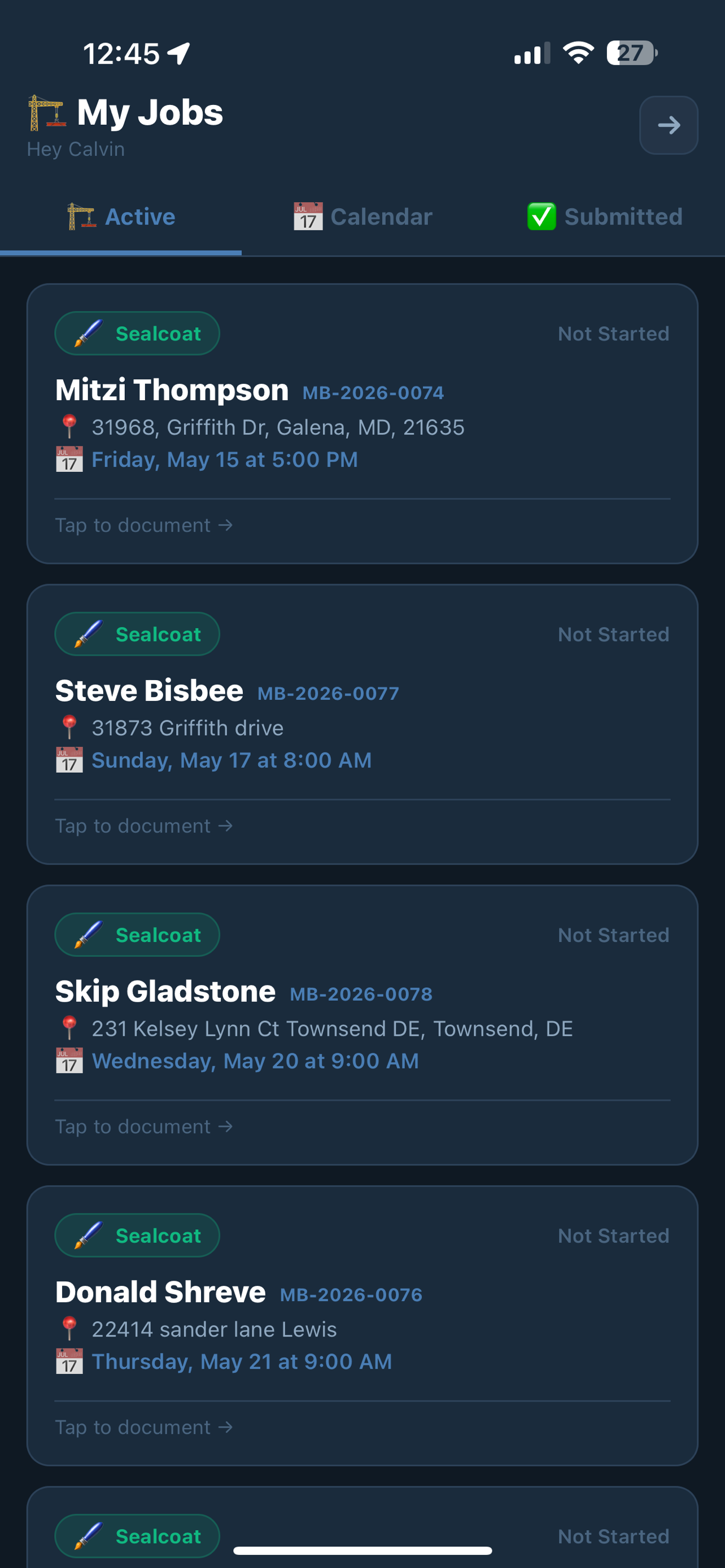Tap the crane icon next to My Jobs

click(x=46, y=113)
